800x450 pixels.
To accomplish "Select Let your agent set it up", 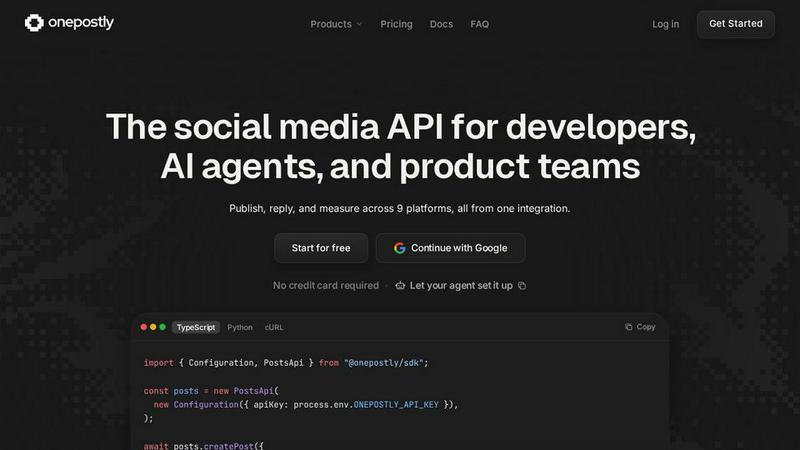I will tap(461, 286).
